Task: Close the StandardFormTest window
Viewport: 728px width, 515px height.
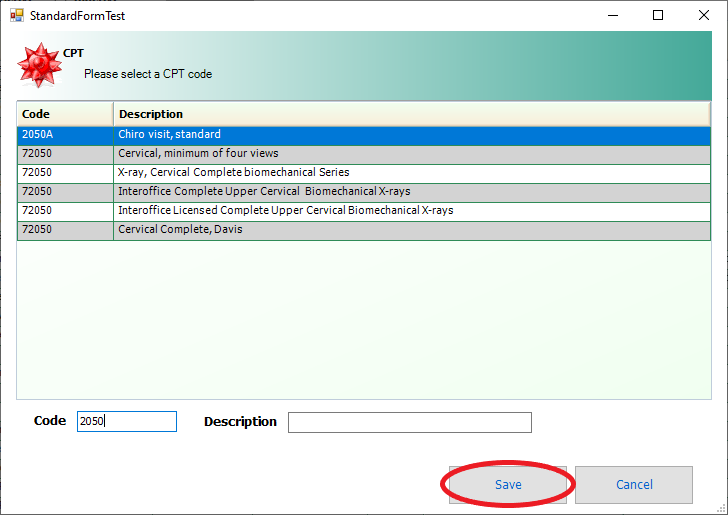Action: pos(703,15)
